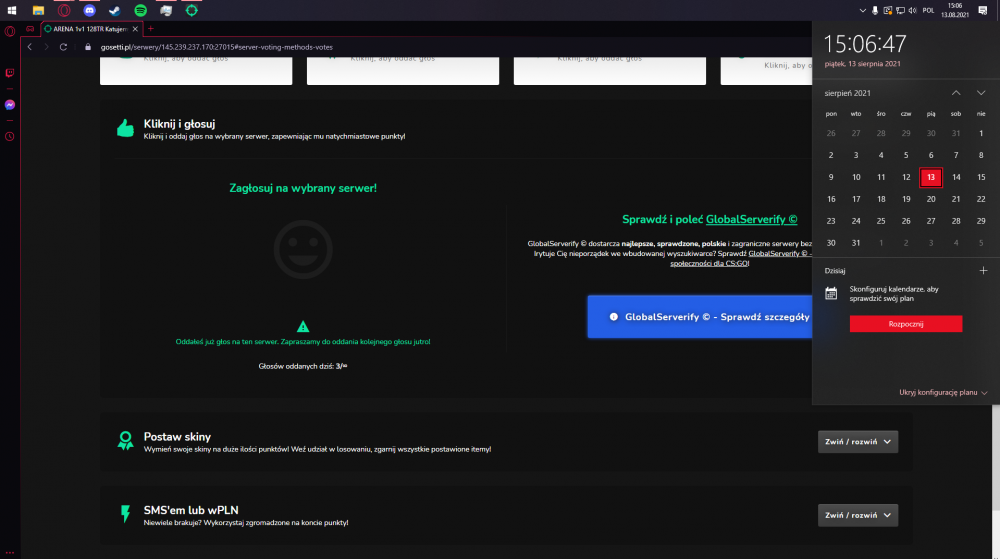Click the Postaw skiny award ribbon icon

(126, 440)
